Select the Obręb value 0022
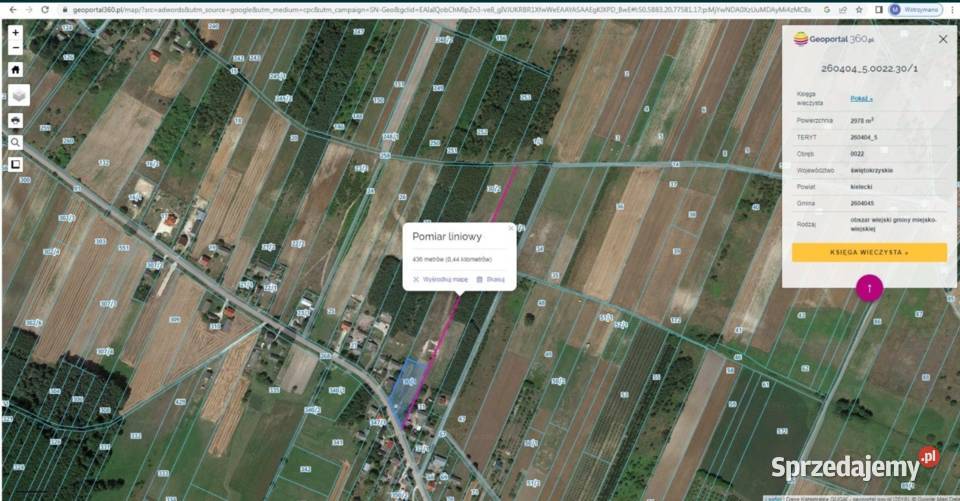The height and width of the screenshot is (501, 960). (x=857, y=154)
